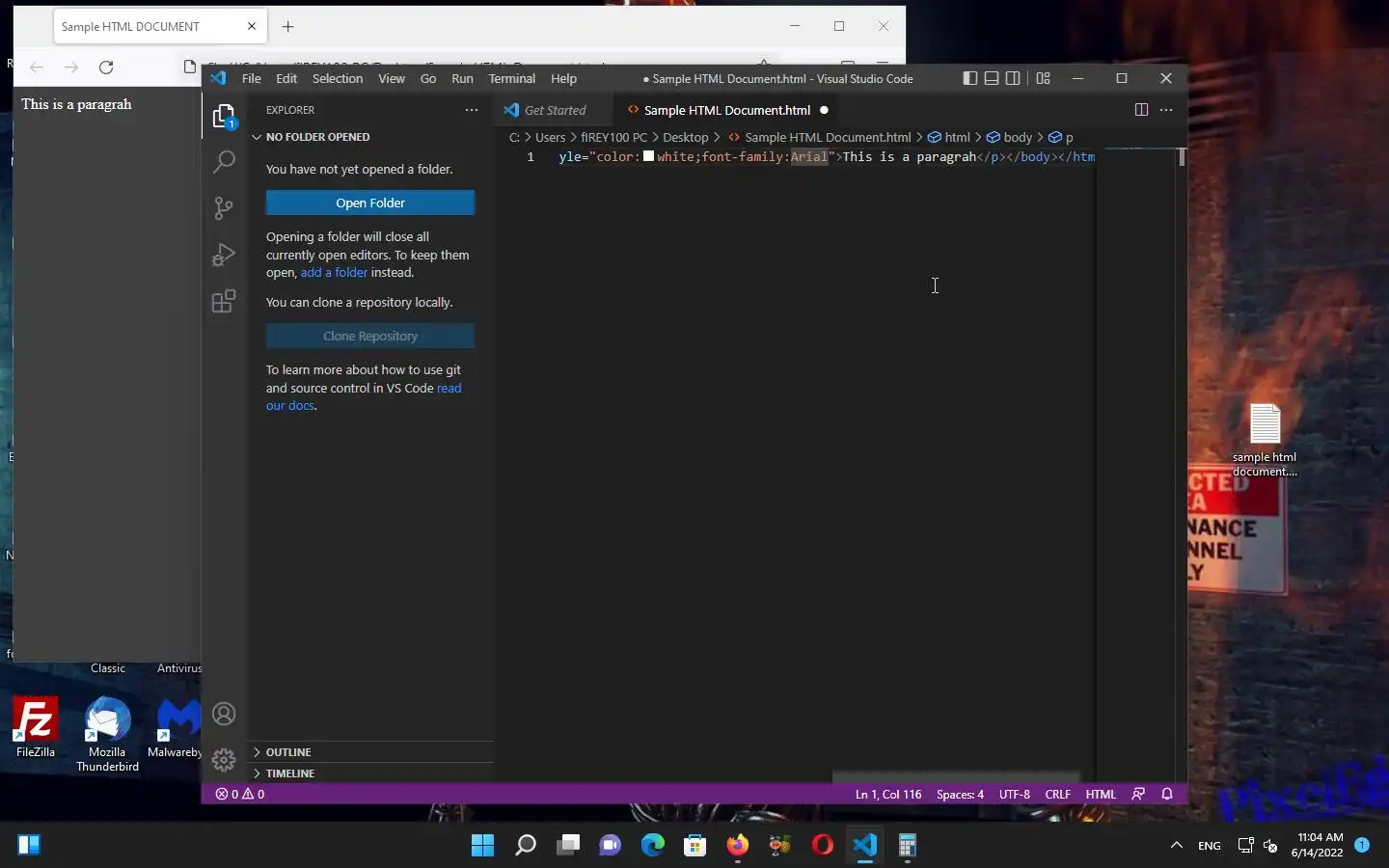Open the File menu
Viewport: 1389px width, 868px height.
point(252,78)
